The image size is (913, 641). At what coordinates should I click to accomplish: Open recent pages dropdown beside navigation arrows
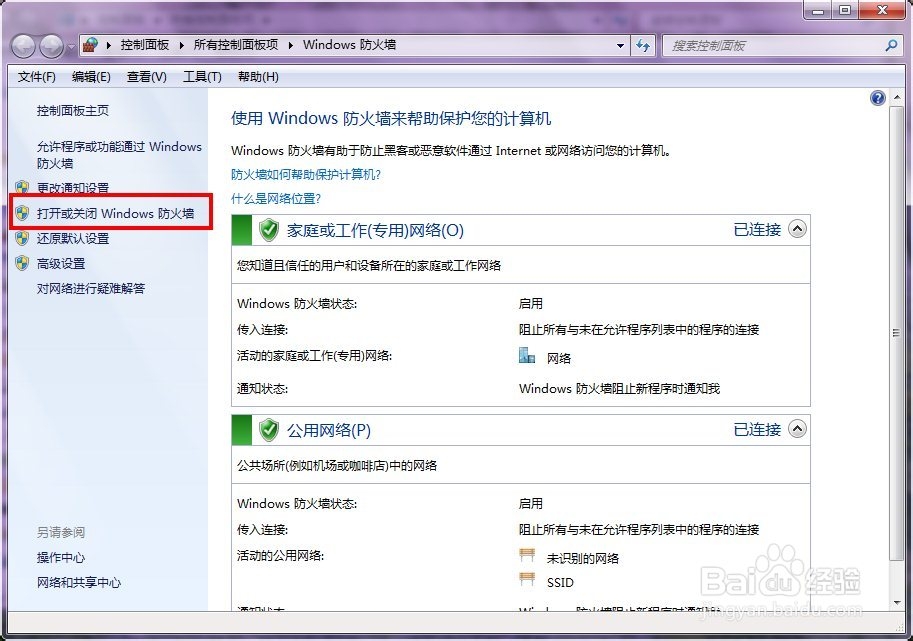[70, 46]
